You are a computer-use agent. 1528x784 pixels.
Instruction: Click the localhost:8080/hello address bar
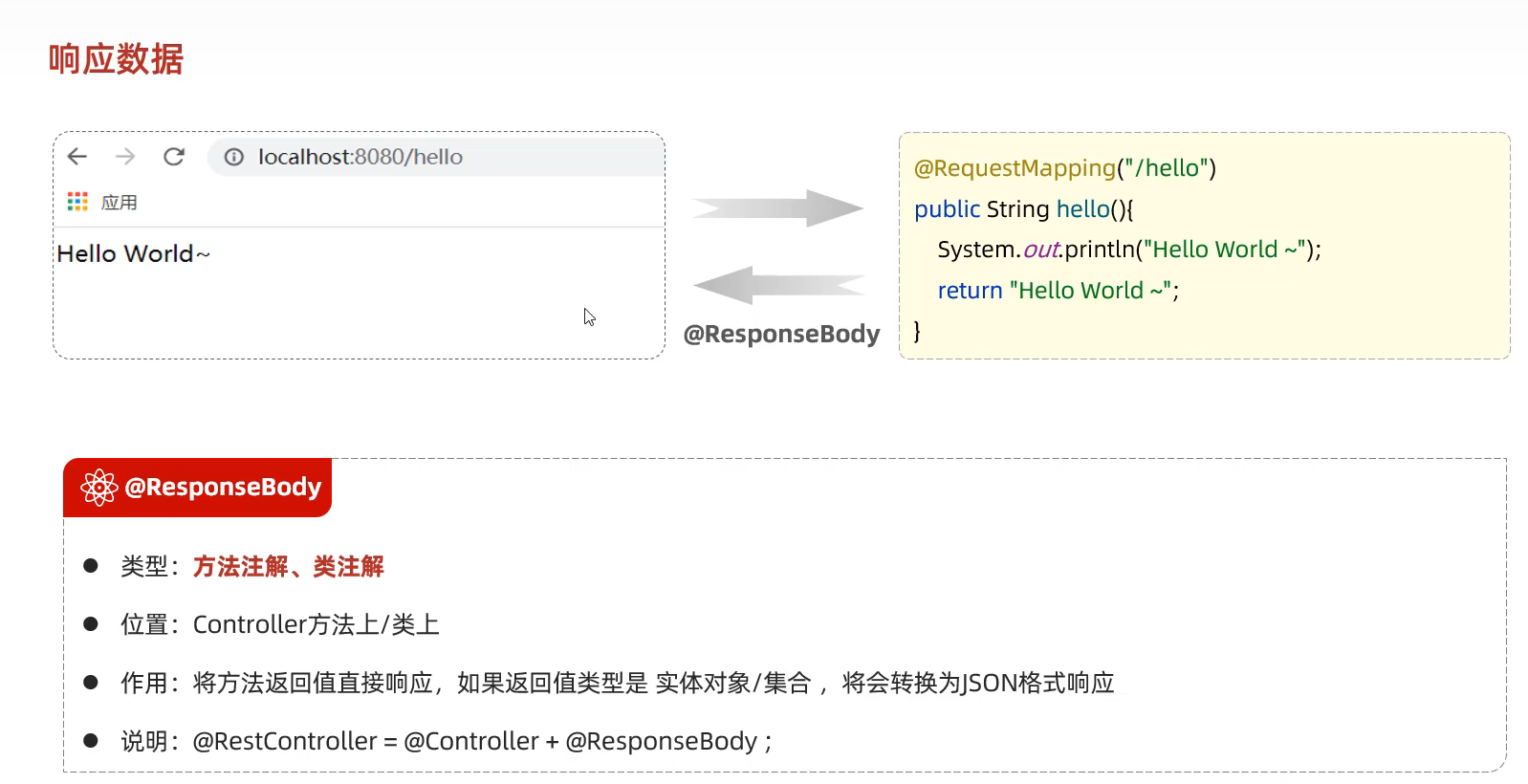360,157
